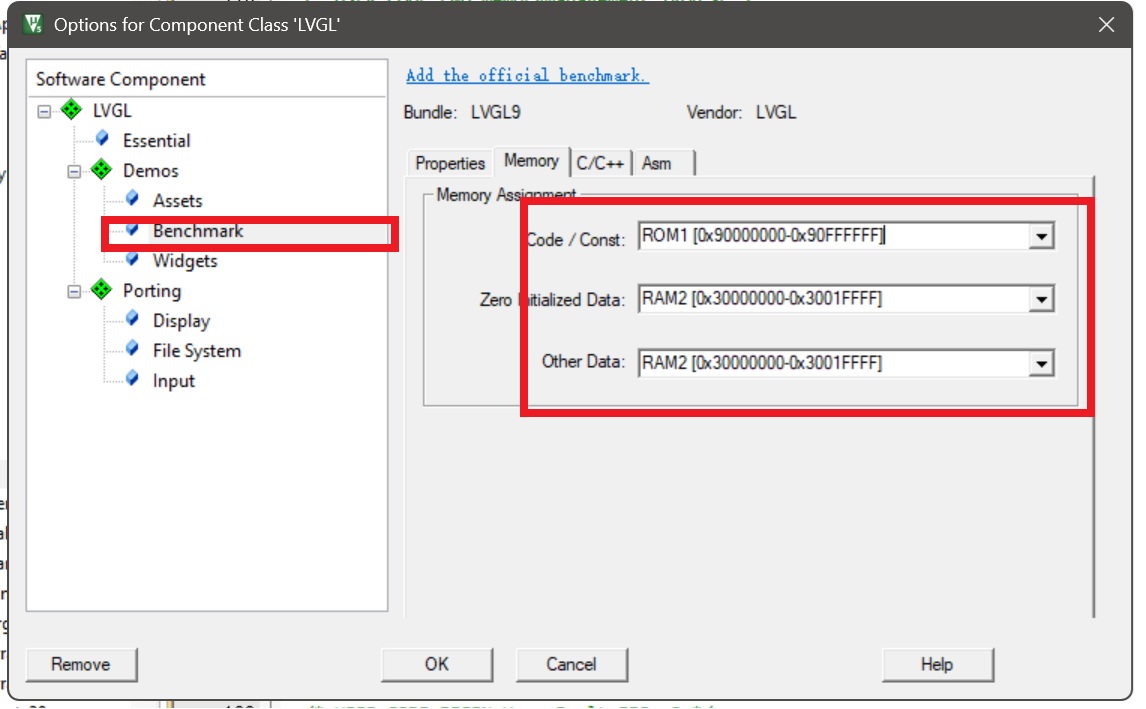The image size is (1146, 709).
Task: Collapse the Porting tree node
Action: tap(74, 291)
